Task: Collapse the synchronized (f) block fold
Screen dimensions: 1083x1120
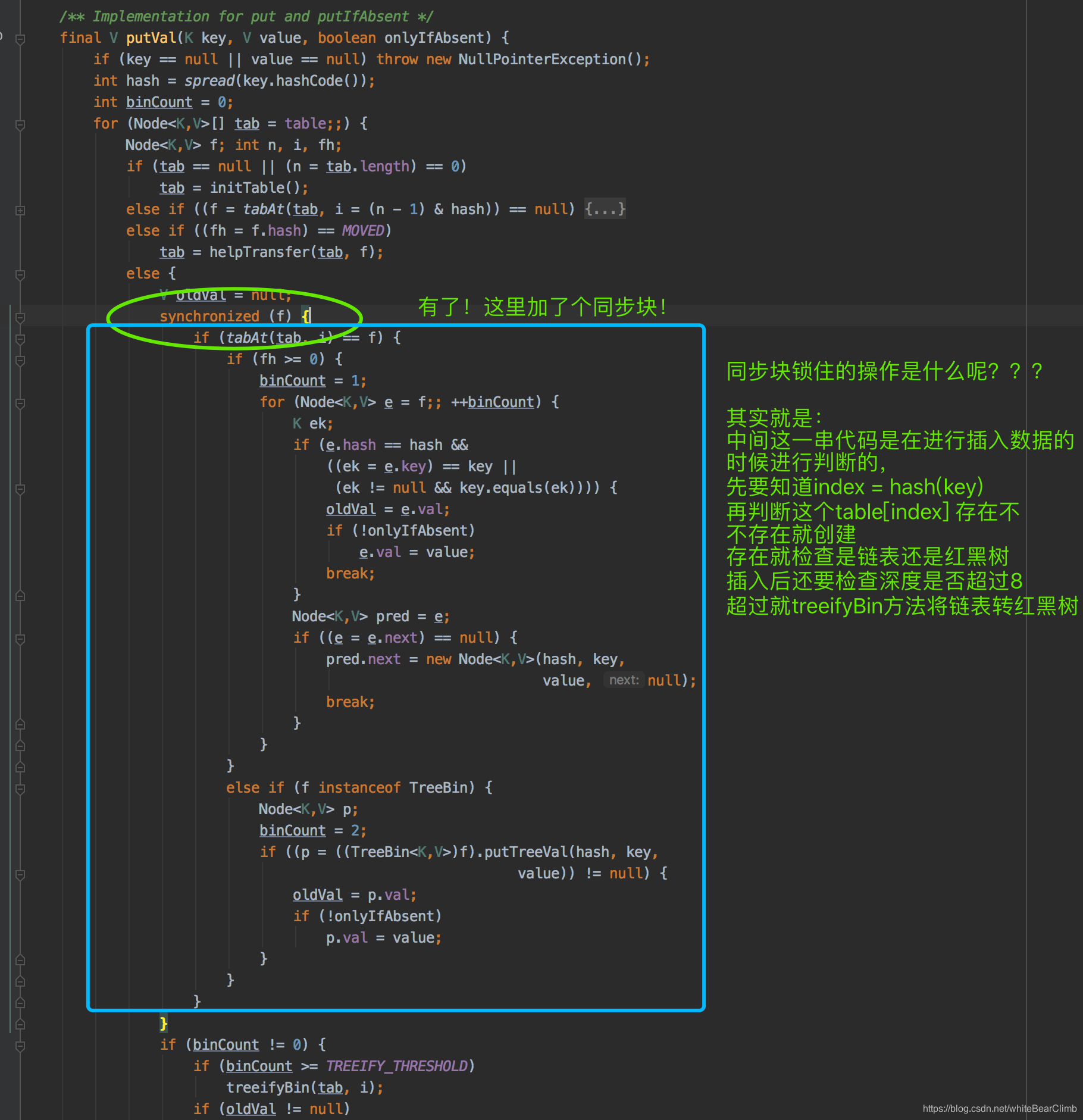Action: [20, 317]
